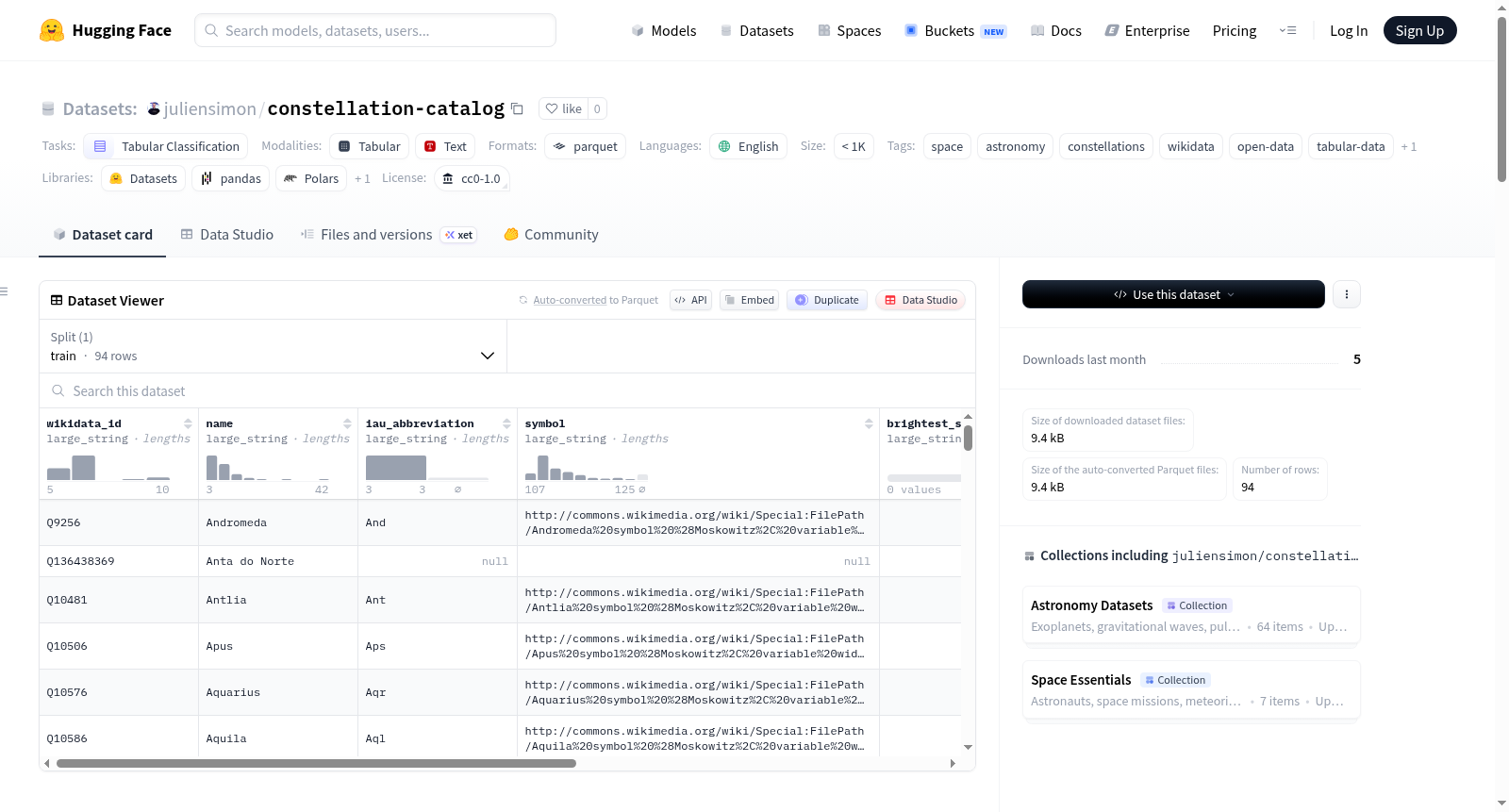Image resolution: width=1509 pixels, height=812 pixels.
Task: Click the Hugging Face logo icon
Action: click(x=52, y=30)
